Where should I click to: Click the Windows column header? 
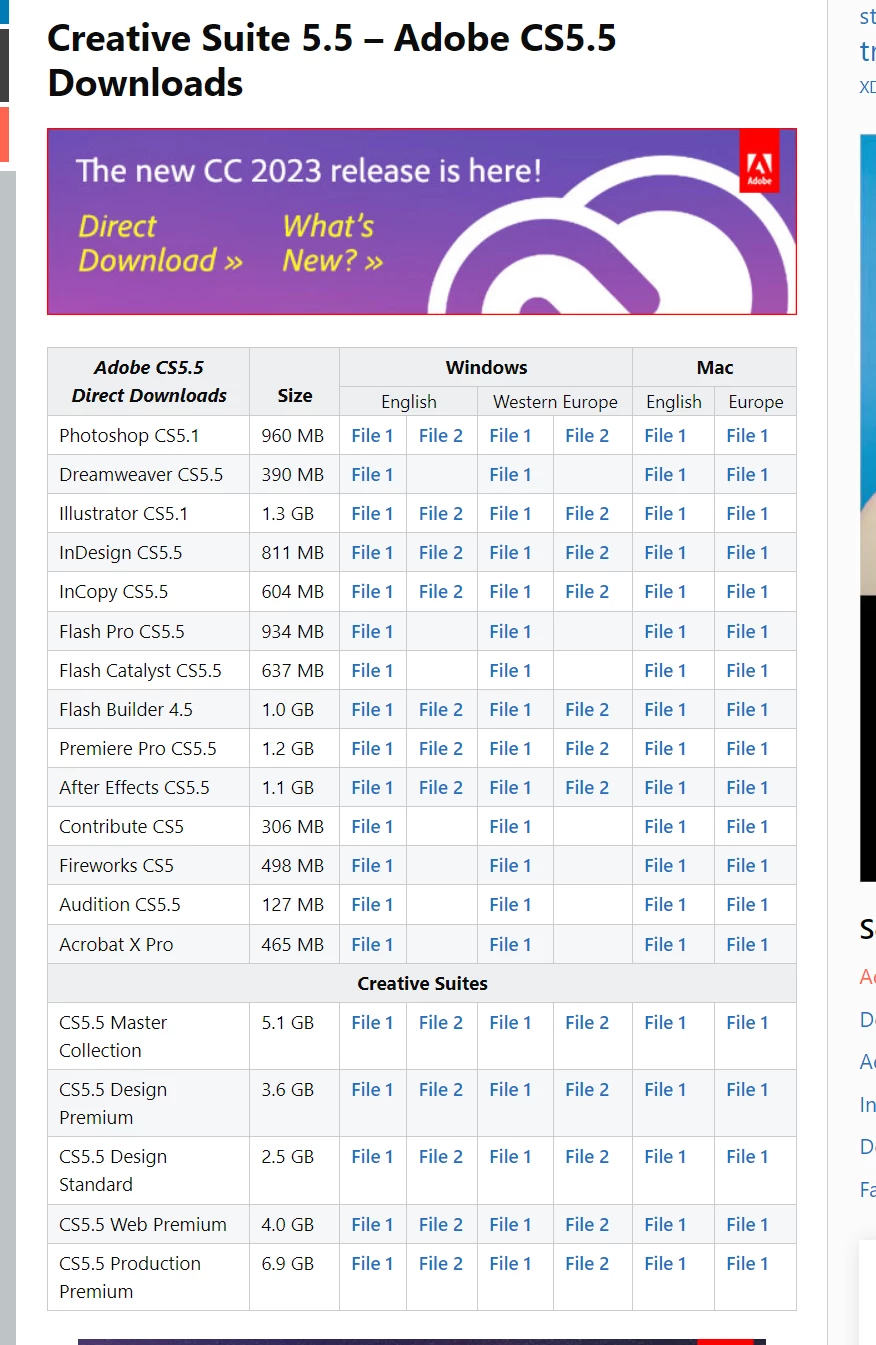coord(486,367)
